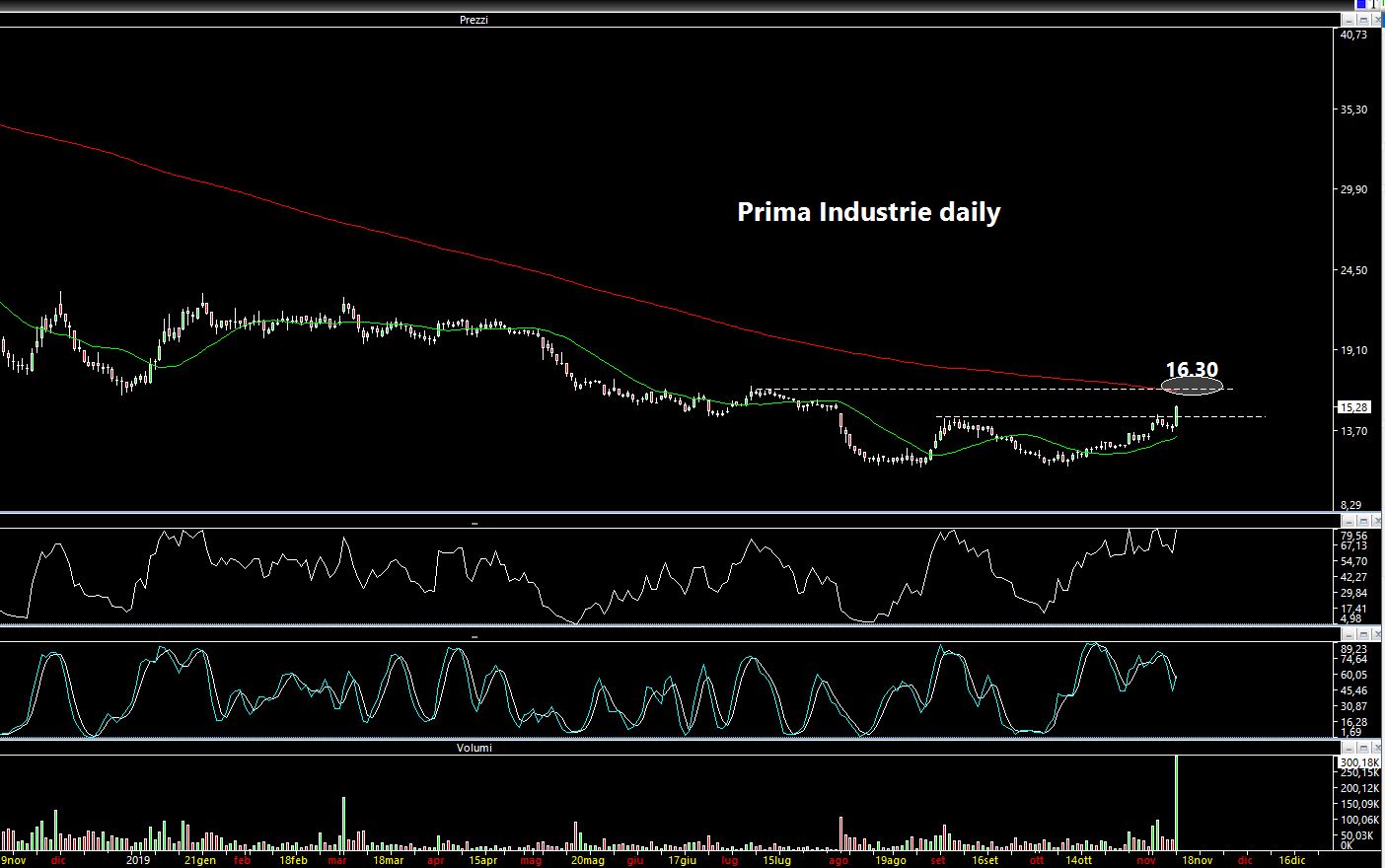This screenshot has height=868, width=1385.
Task: Click the 18feb date marker
Action: point(293,860)
